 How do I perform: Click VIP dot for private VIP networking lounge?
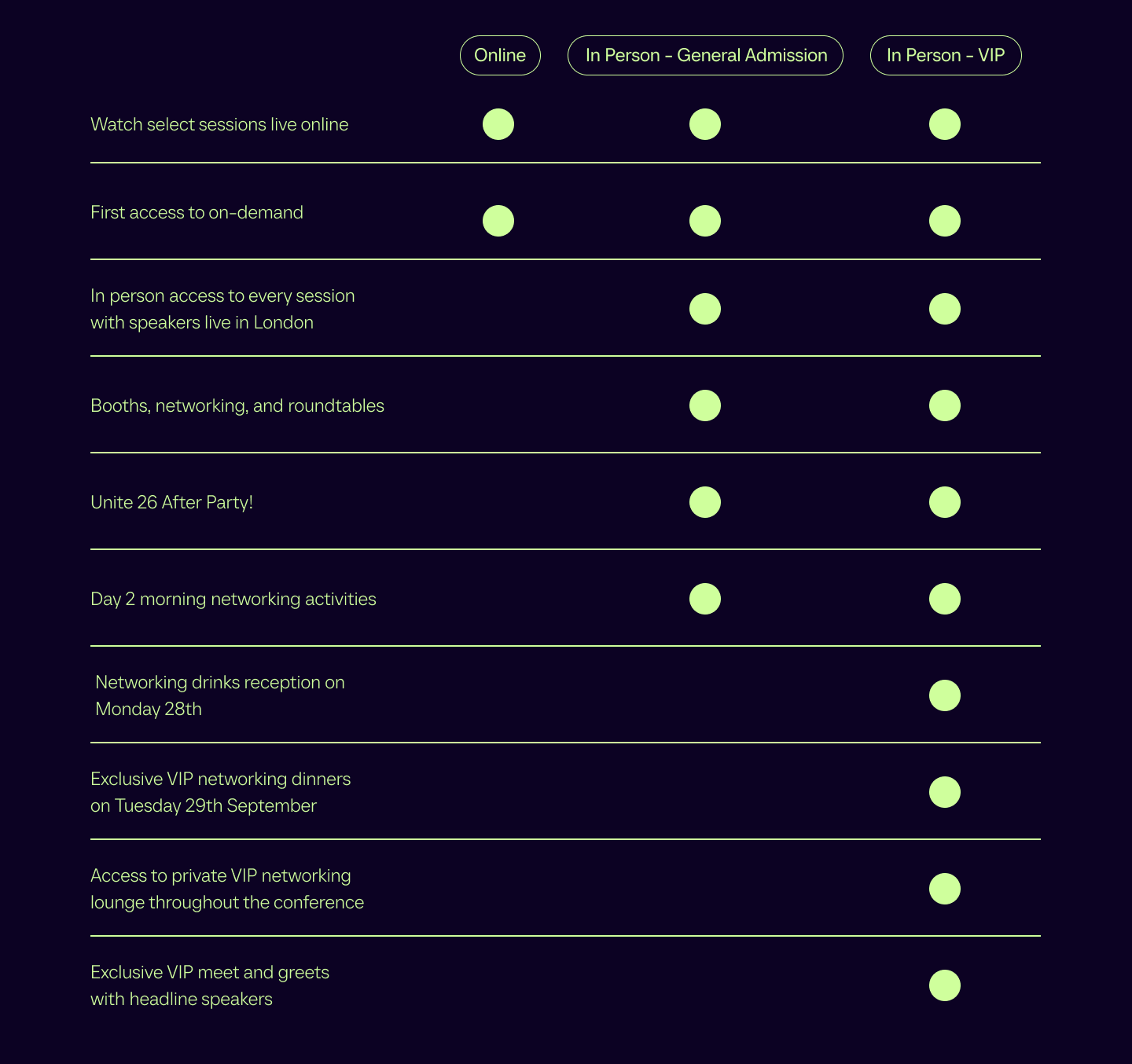(x=945, y=889)
